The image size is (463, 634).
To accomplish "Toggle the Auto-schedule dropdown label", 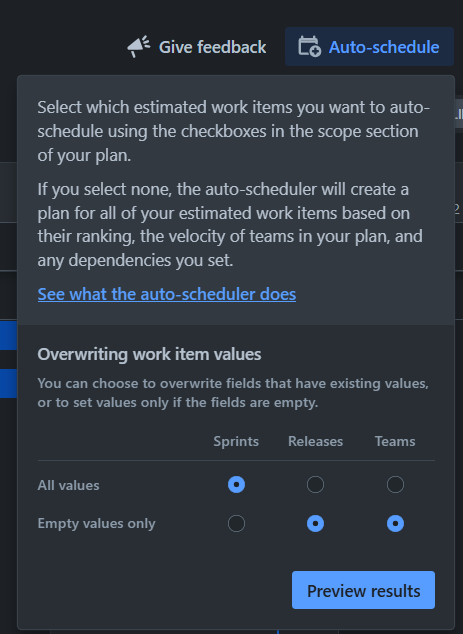I will click(384, 47).
